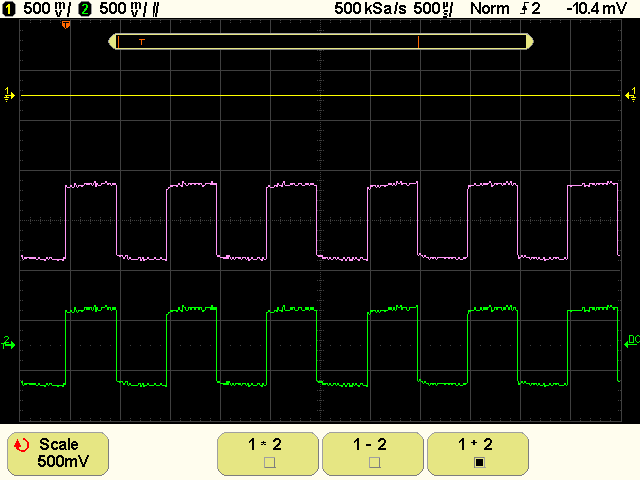Click the left arrow of the memory bar
Screen dimensions: 640x480
pyautogui.click(x=112, y=42)
